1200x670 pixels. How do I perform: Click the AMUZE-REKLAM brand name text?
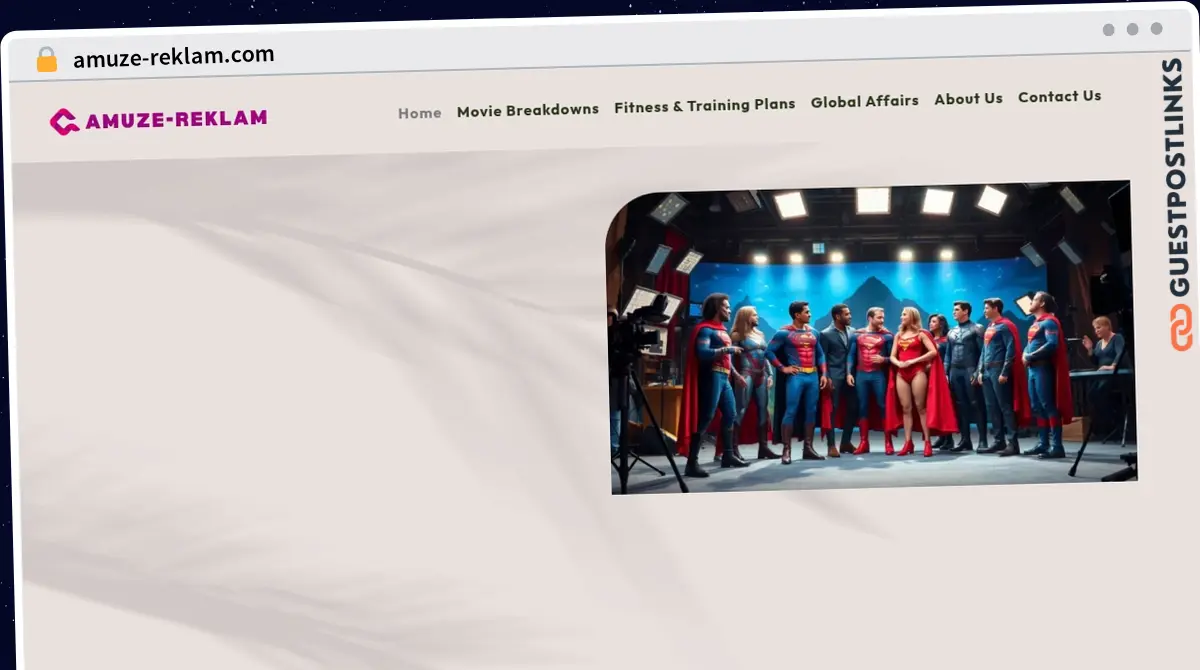(176, 119)
